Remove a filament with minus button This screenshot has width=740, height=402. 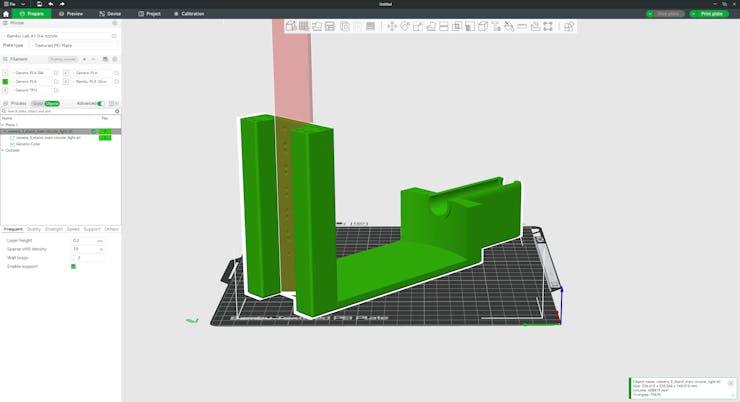(x=93, y=59)
